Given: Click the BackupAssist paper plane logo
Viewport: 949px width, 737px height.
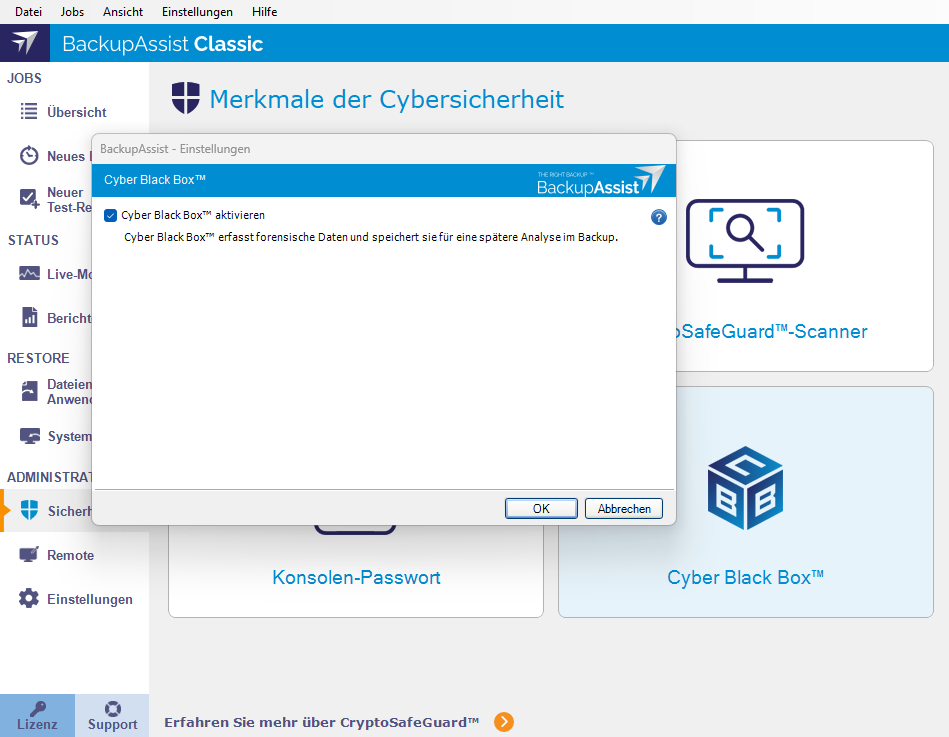Looking at the screenshot, I should point(24,43).
